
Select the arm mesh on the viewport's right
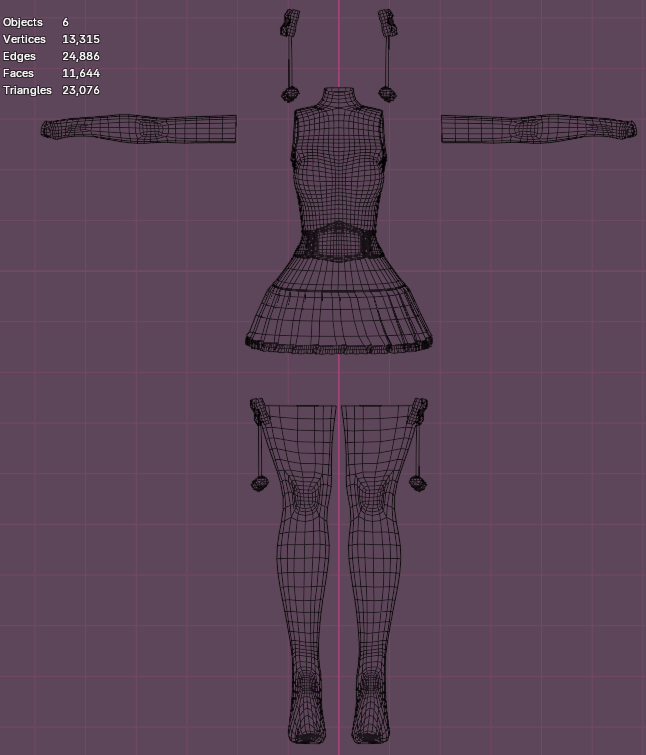click(x=539, y=129)
